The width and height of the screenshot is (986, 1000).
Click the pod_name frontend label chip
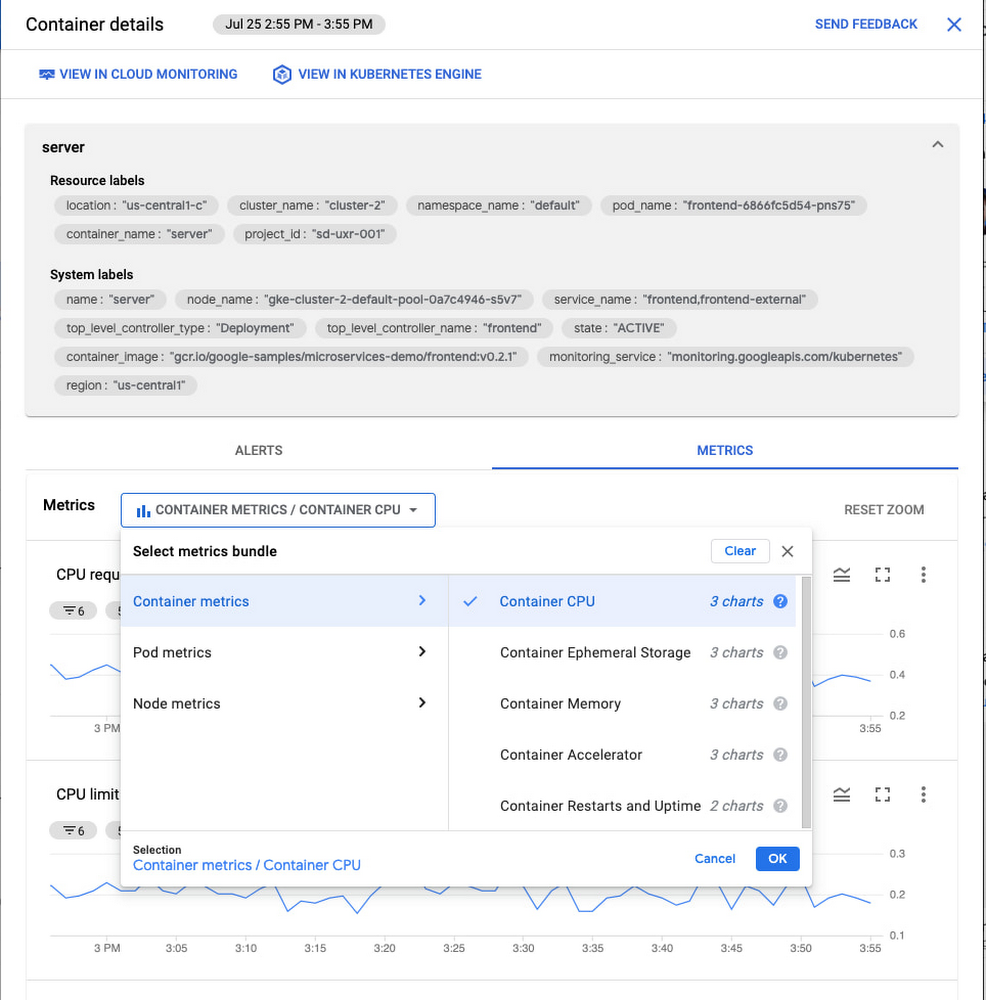tap(733, 205)
